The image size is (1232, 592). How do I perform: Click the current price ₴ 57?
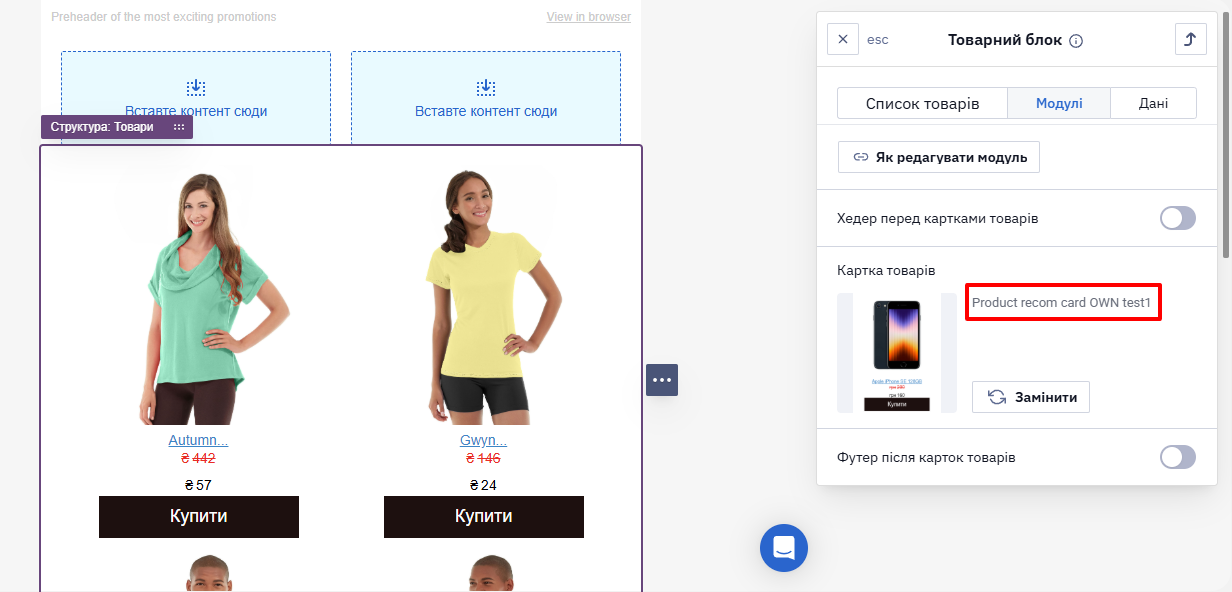pyautogui.click(x=198, y=485)
